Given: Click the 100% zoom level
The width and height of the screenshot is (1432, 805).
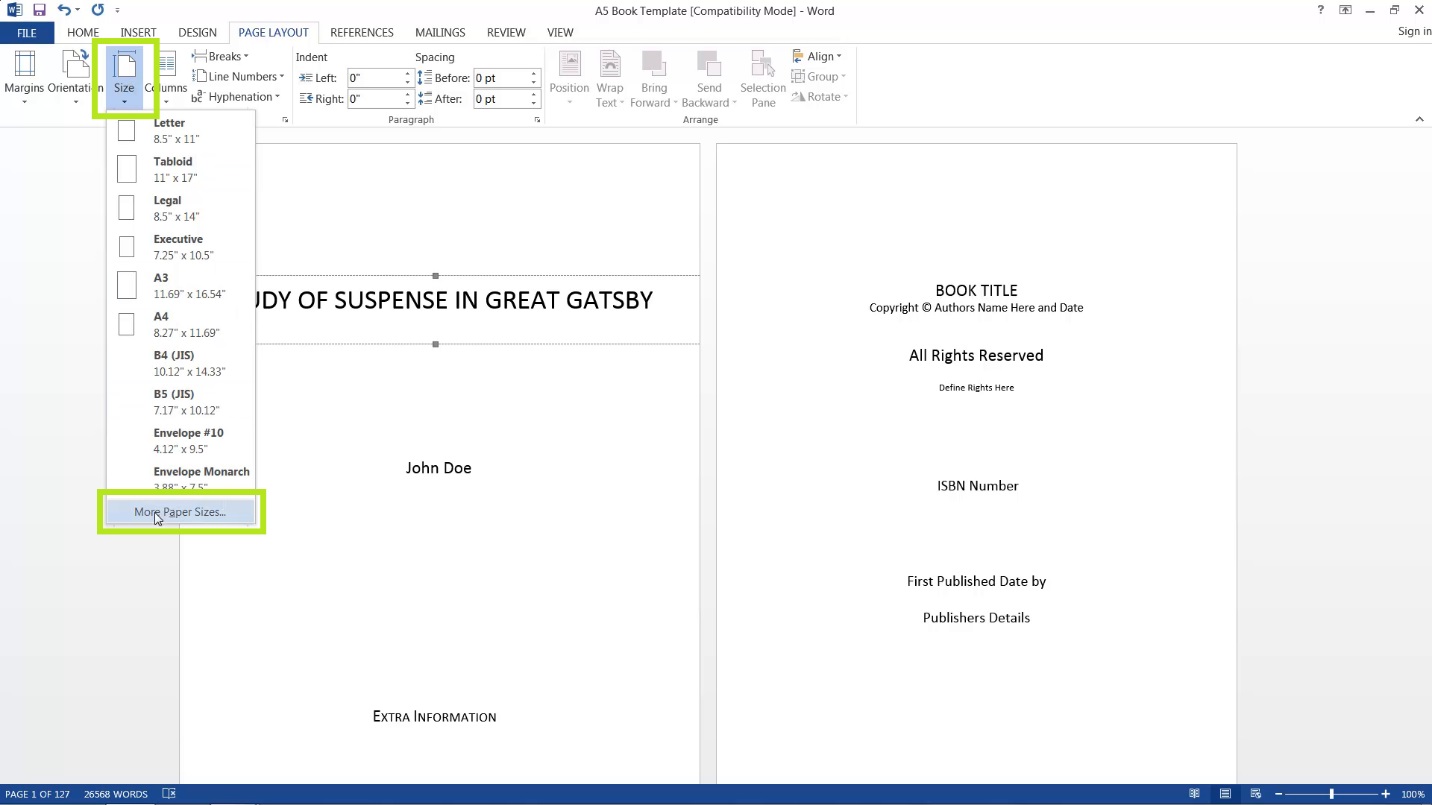Looking at the screenshot, I should 1412,794.
